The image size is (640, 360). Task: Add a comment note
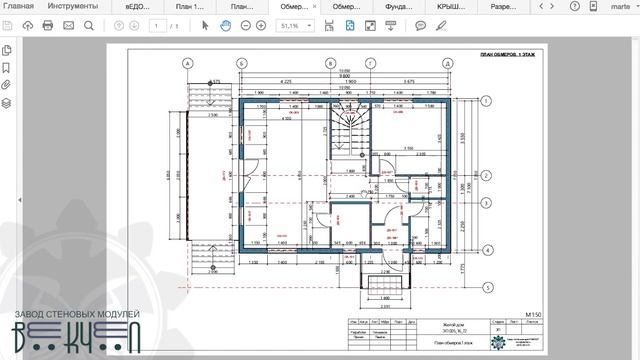[x=420, y=26]
